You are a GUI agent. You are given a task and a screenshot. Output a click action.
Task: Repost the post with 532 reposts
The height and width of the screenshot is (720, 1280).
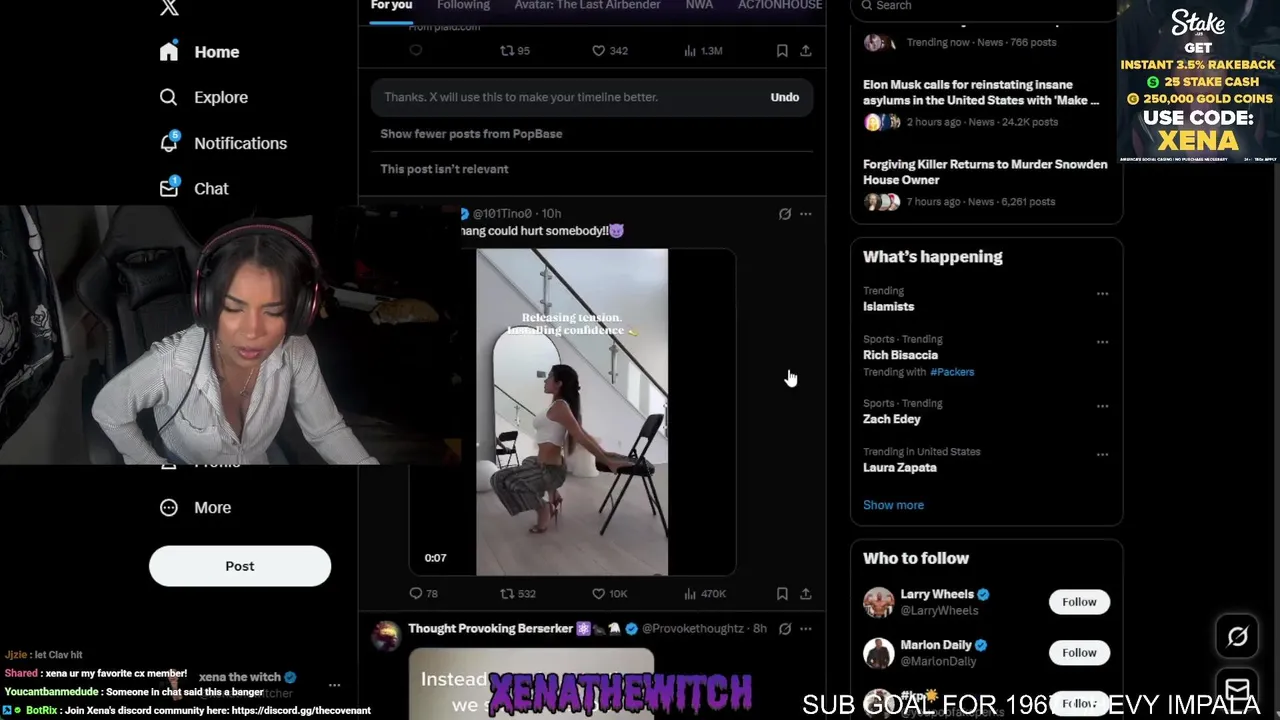(x=507, y=593)
